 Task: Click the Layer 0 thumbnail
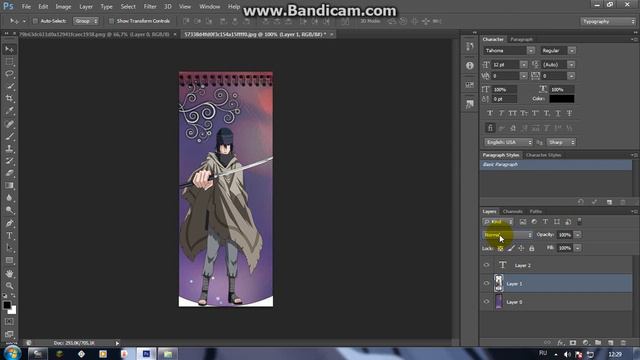click(x=499, y=302)
